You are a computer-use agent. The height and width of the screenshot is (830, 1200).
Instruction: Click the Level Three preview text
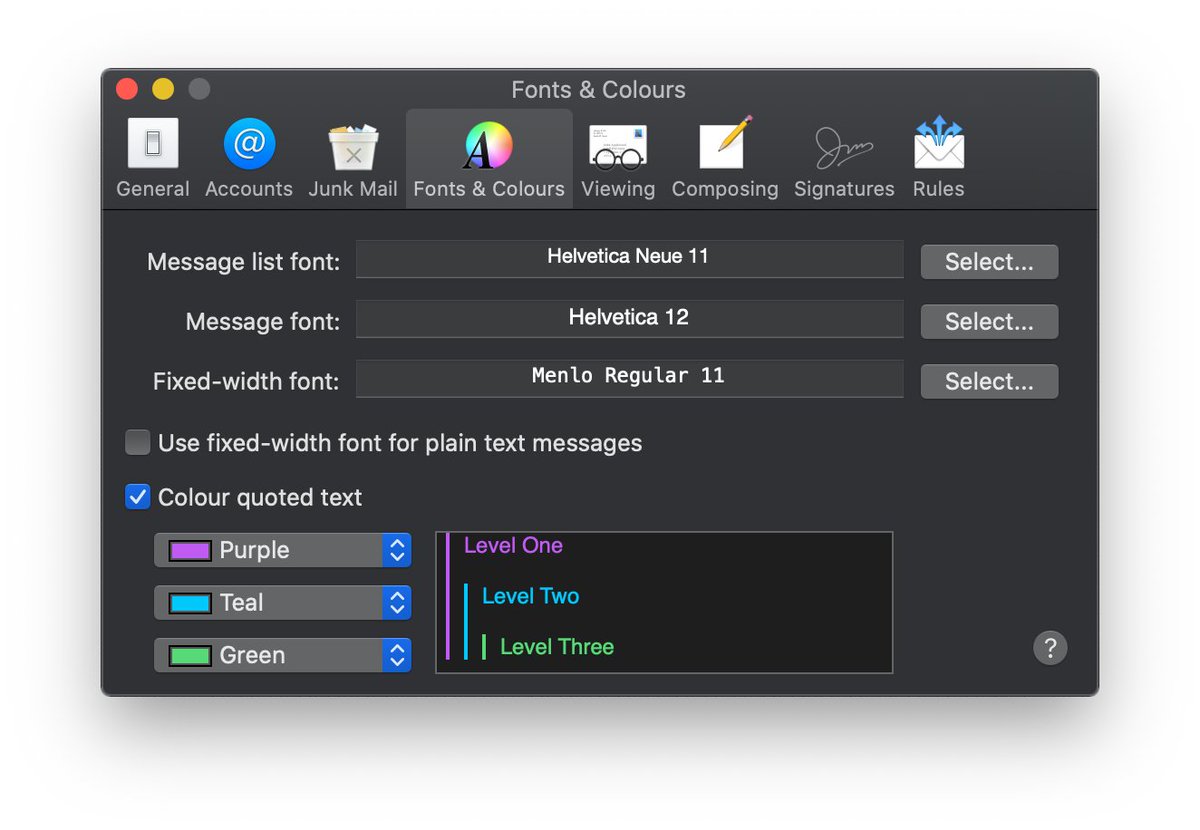point(557,647)
